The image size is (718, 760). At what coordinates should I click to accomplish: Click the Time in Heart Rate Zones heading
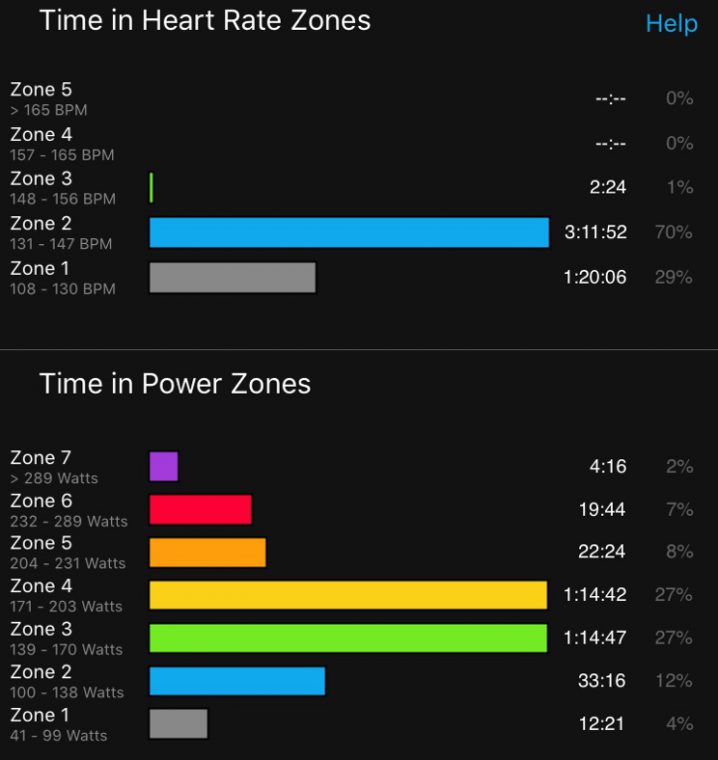(x=205, y=20)
